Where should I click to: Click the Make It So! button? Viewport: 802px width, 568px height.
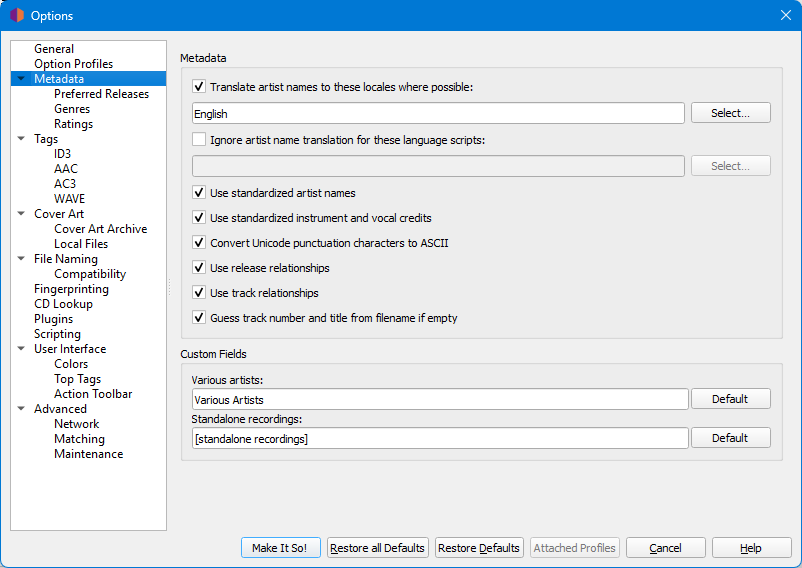click(x=280, y=548)
